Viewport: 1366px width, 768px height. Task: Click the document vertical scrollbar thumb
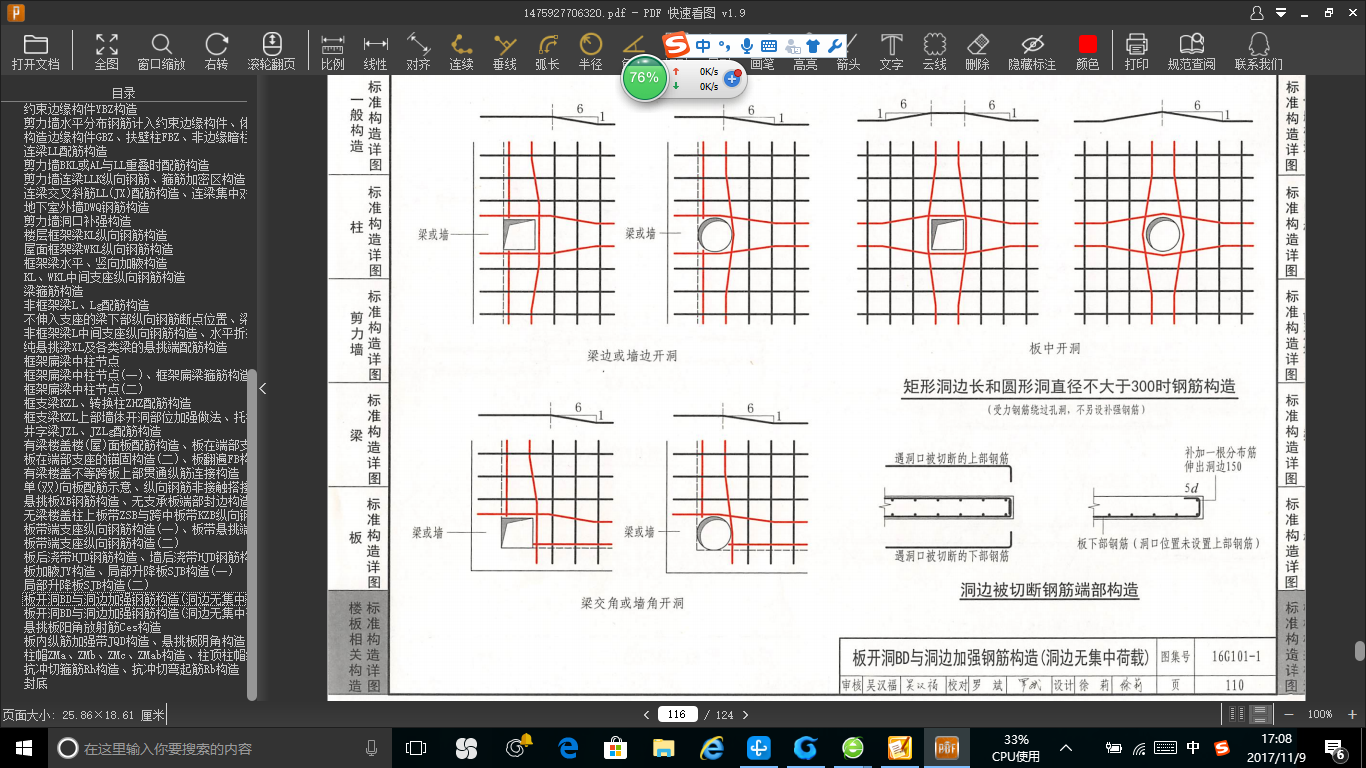click(x=1359, y=651)
